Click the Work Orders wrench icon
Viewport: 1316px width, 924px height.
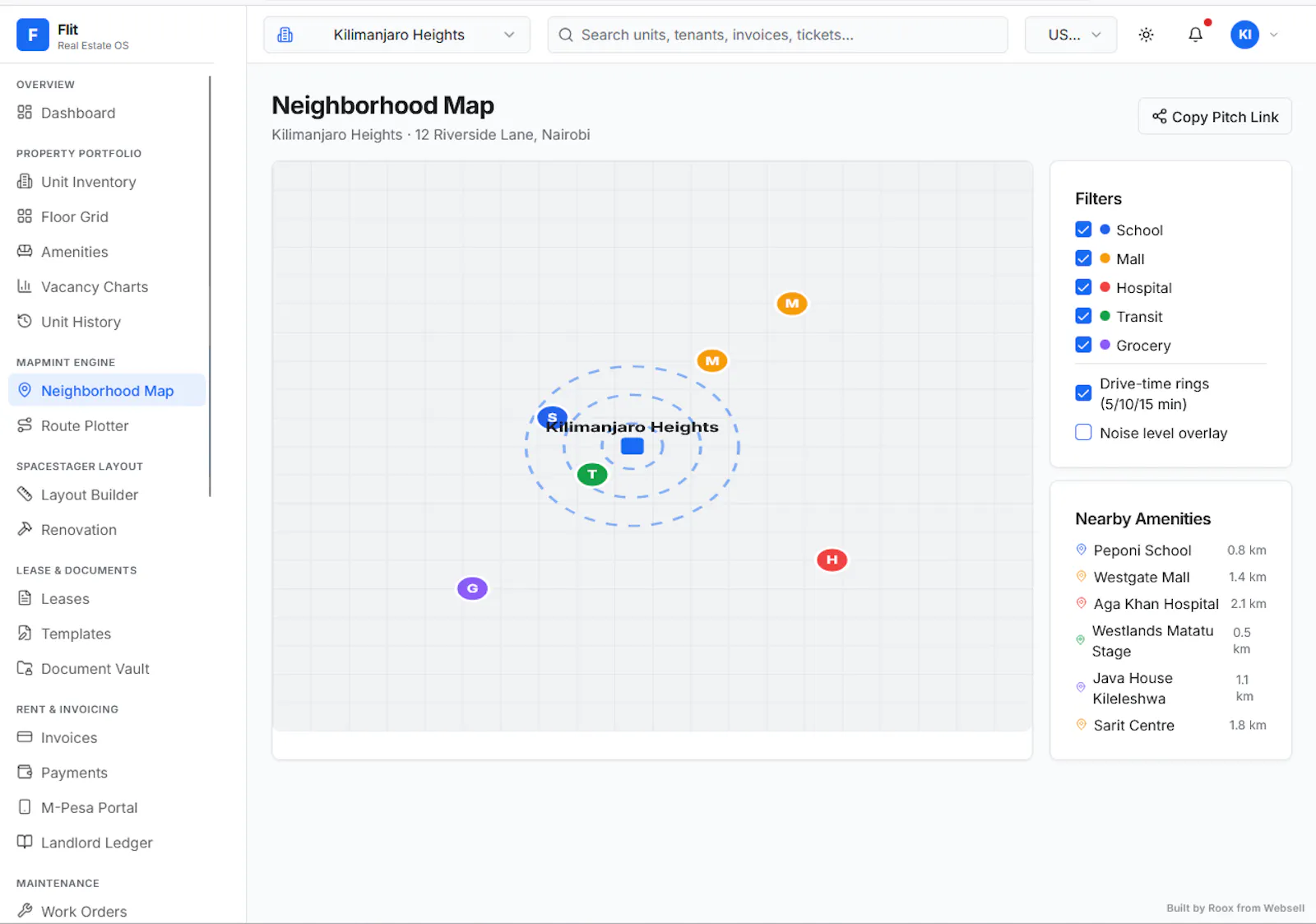[x=25, y=911]
